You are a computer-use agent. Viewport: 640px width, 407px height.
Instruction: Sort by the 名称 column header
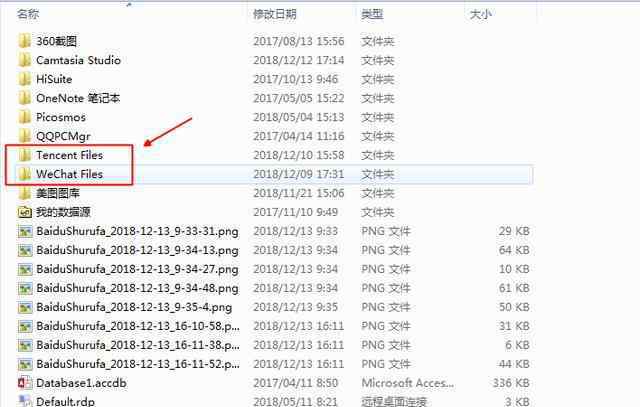(x=28, y=14)
